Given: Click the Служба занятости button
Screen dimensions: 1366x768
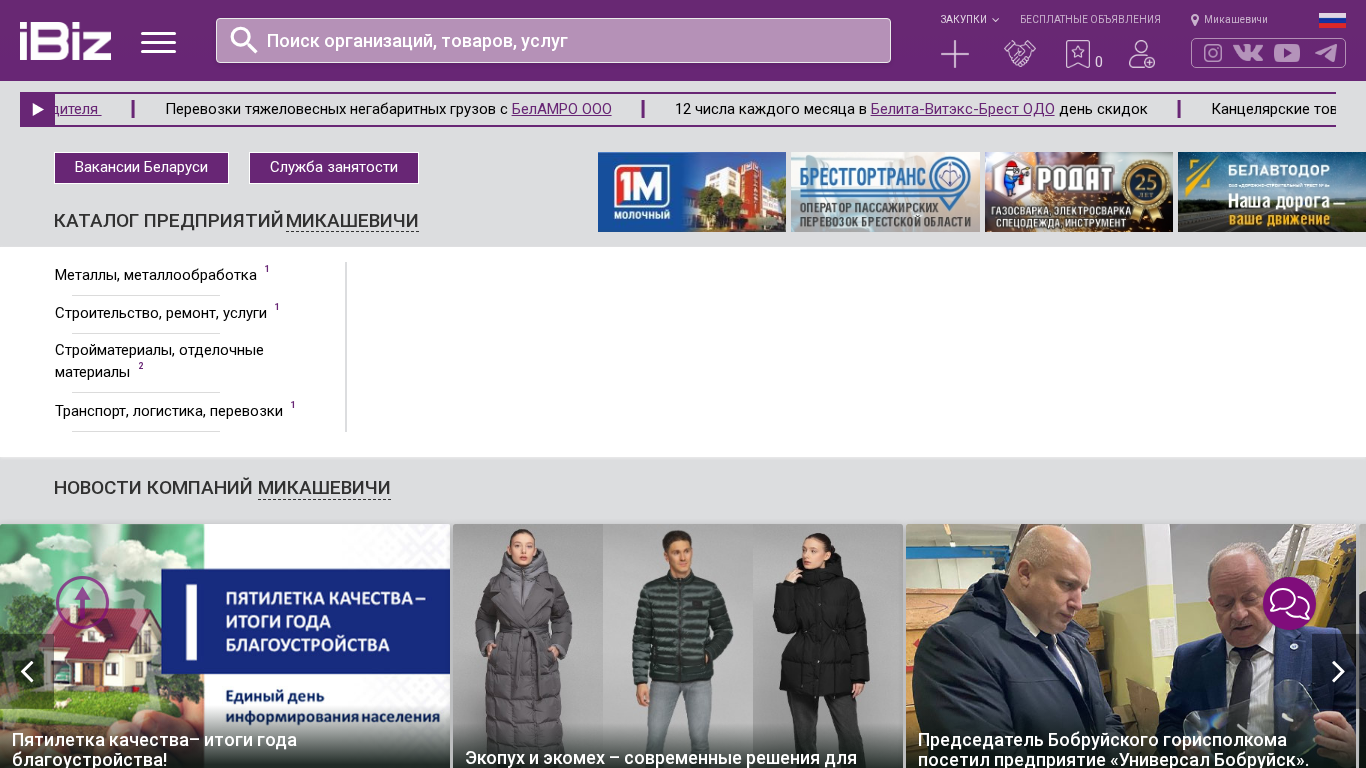Looking at the screenshot, I should tap(334, 168).
